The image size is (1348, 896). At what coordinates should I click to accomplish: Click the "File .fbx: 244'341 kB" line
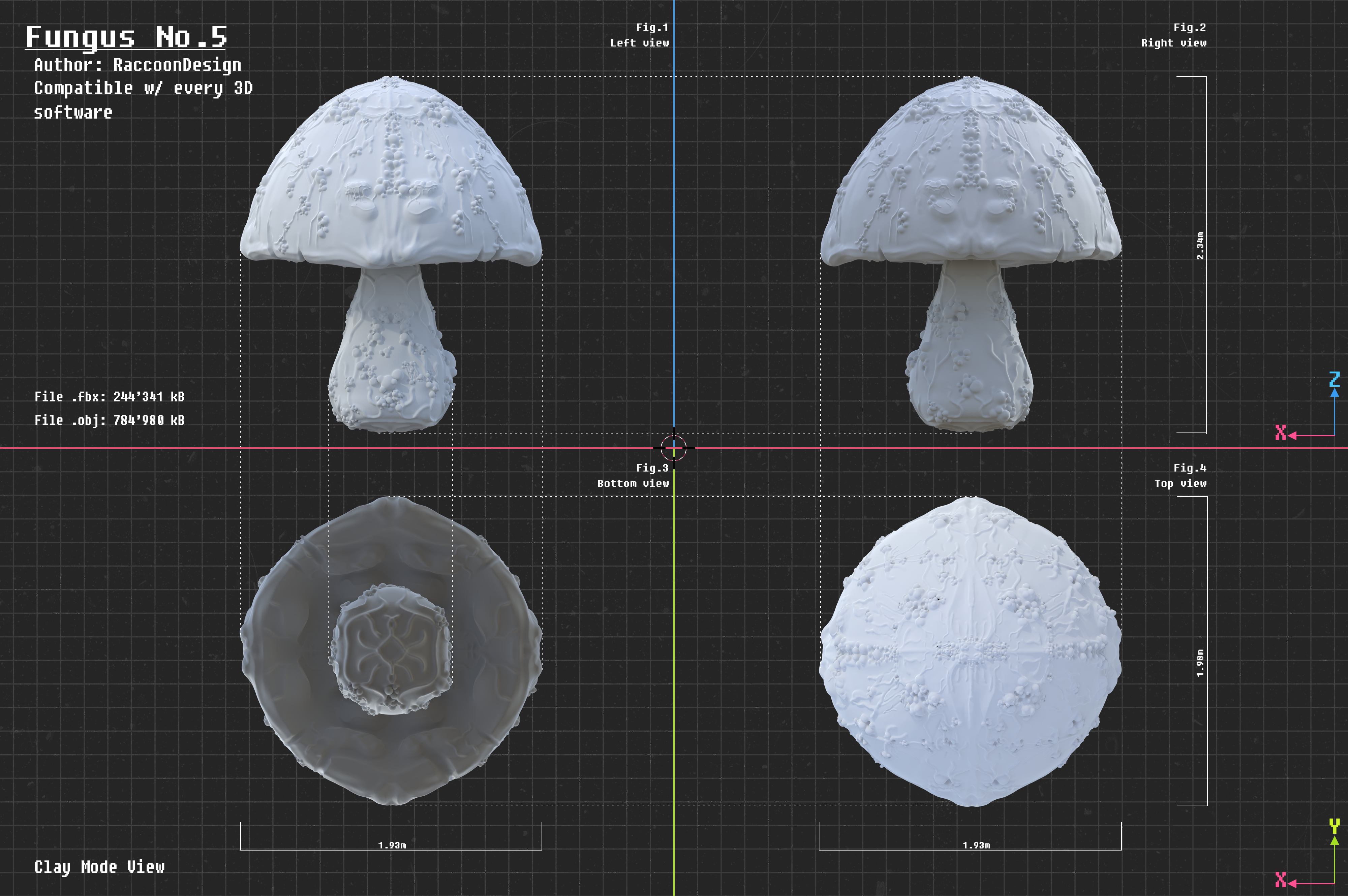pos(109,396)
